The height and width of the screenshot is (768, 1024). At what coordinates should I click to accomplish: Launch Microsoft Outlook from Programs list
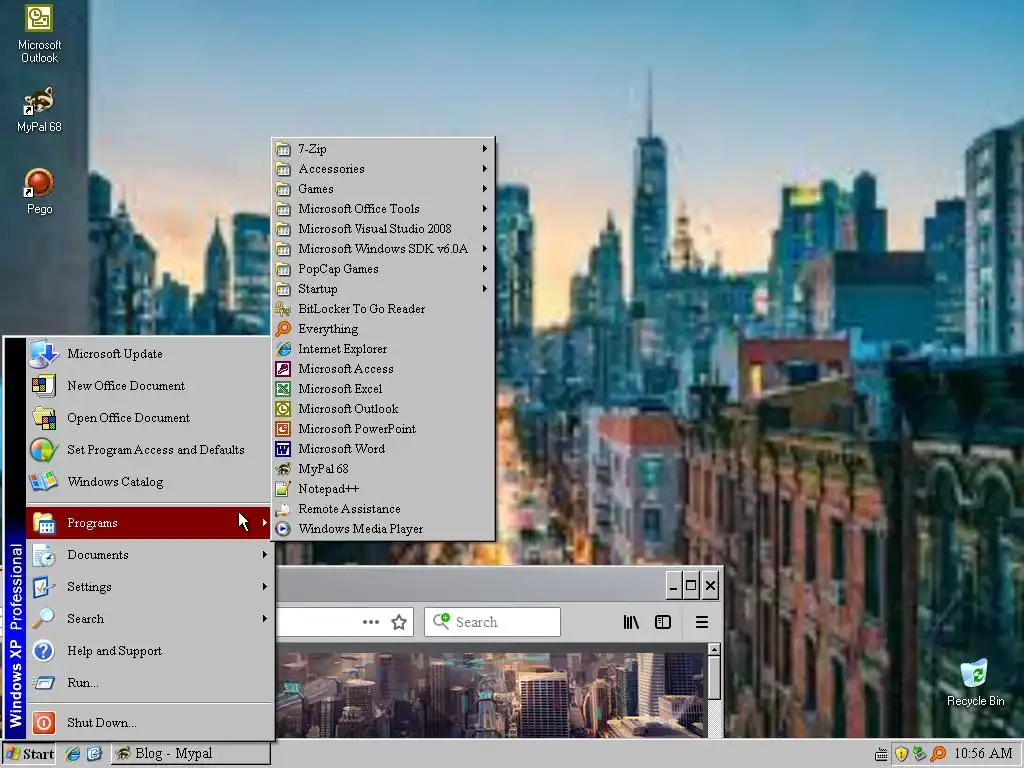pyautogui.click(x=383, y=409)
